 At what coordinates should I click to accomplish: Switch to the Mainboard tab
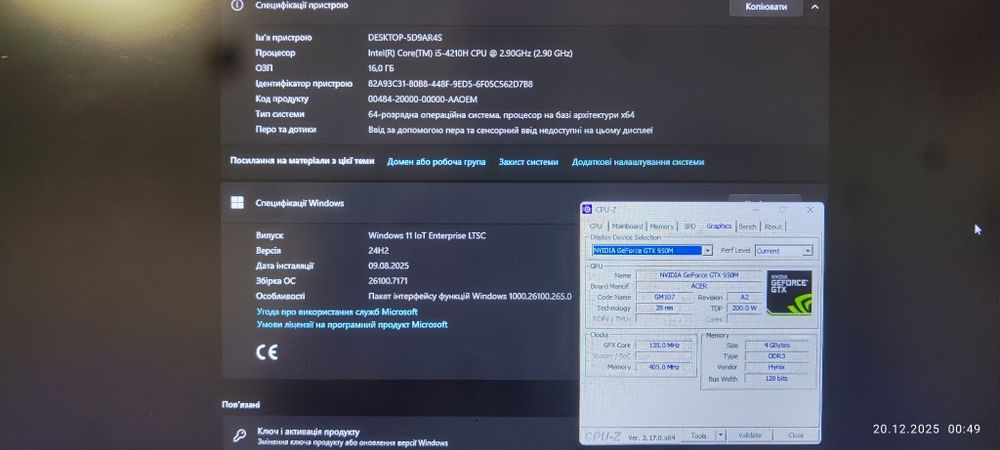point(628,226)
